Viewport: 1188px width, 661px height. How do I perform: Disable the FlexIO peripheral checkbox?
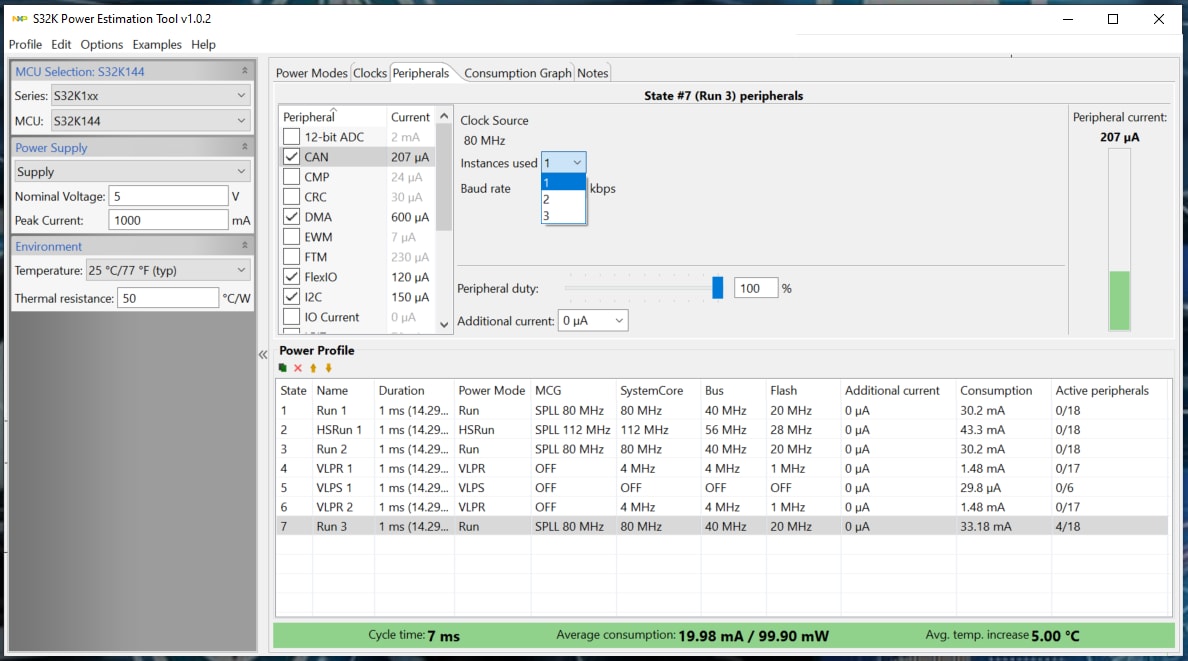(291, 277)
